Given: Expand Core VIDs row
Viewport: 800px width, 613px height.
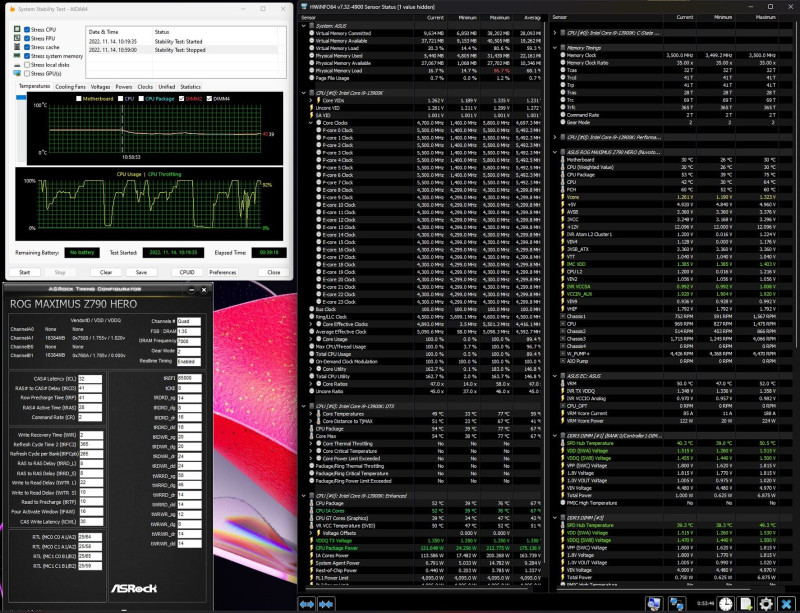Looking at the screenshot, I should 311,101.
